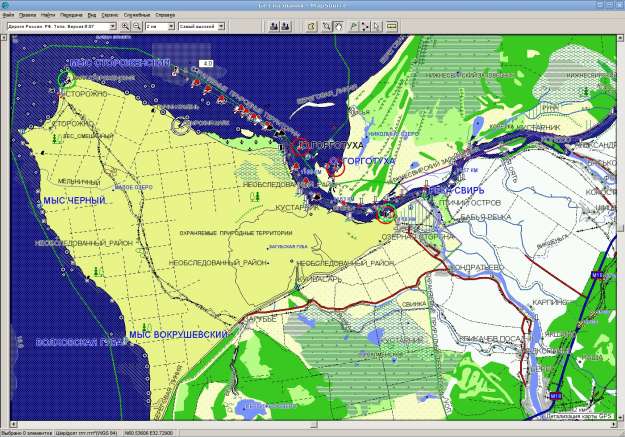Click the zoom in magnifier button
Screen dimensions: 625x437
[x=124, y=26]
